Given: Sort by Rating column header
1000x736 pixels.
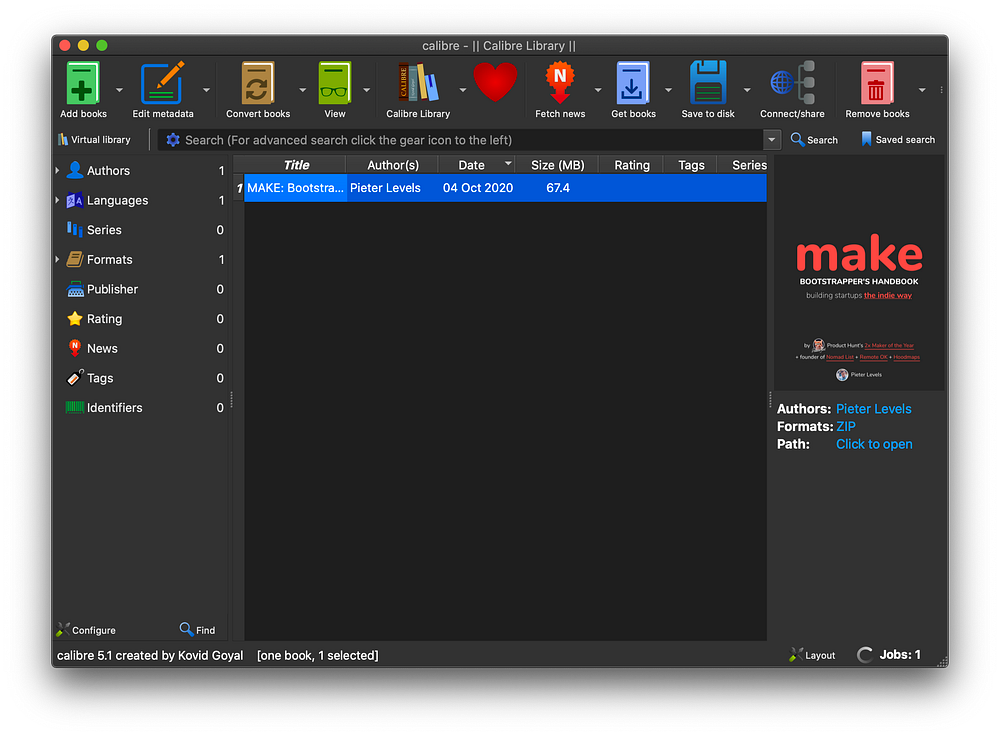Looking at the screenshot, I should pos(631,165).
